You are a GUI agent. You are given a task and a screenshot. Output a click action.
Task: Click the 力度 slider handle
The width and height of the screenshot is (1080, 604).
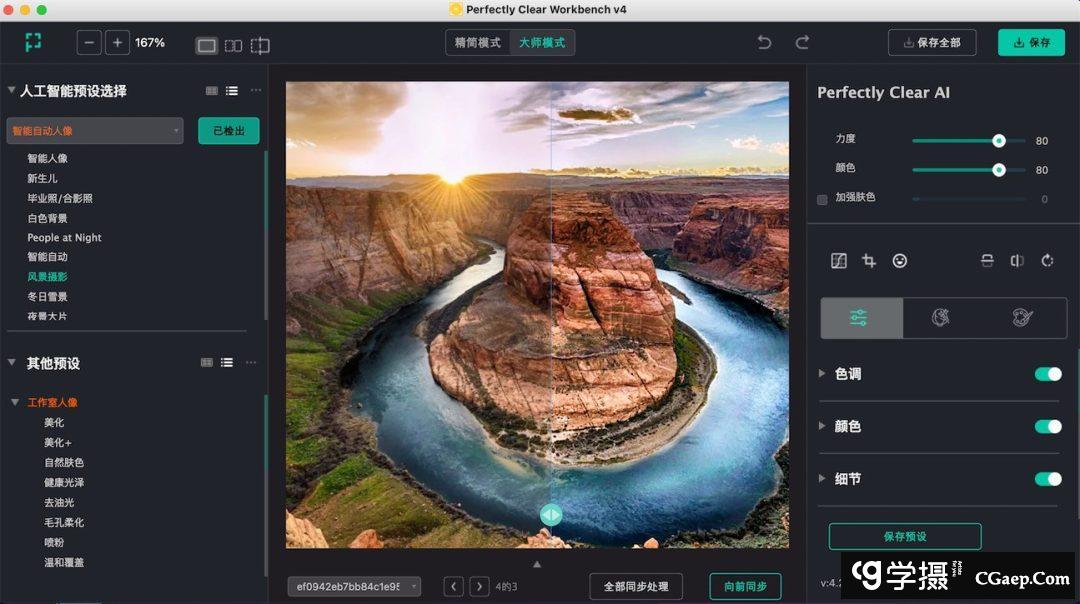(998, 141)
